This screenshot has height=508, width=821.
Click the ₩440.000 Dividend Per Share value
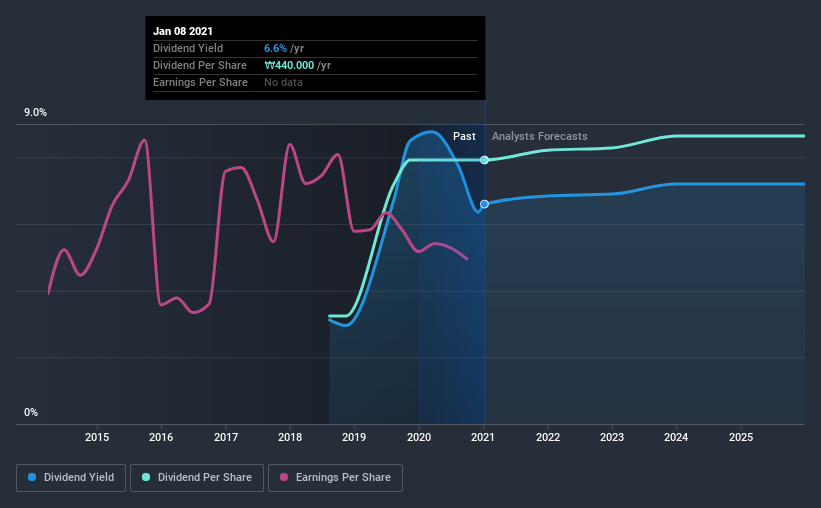click(x=289, y=65)
